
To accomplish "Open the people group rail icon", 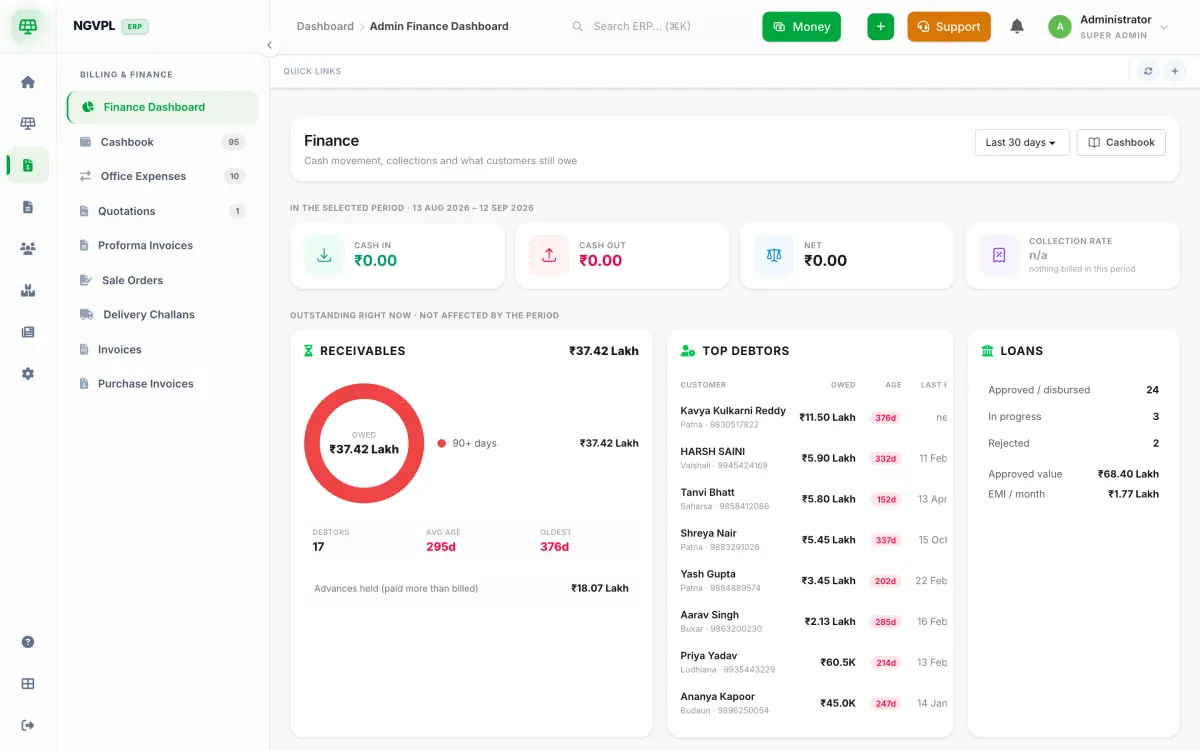I will point(28,248).
